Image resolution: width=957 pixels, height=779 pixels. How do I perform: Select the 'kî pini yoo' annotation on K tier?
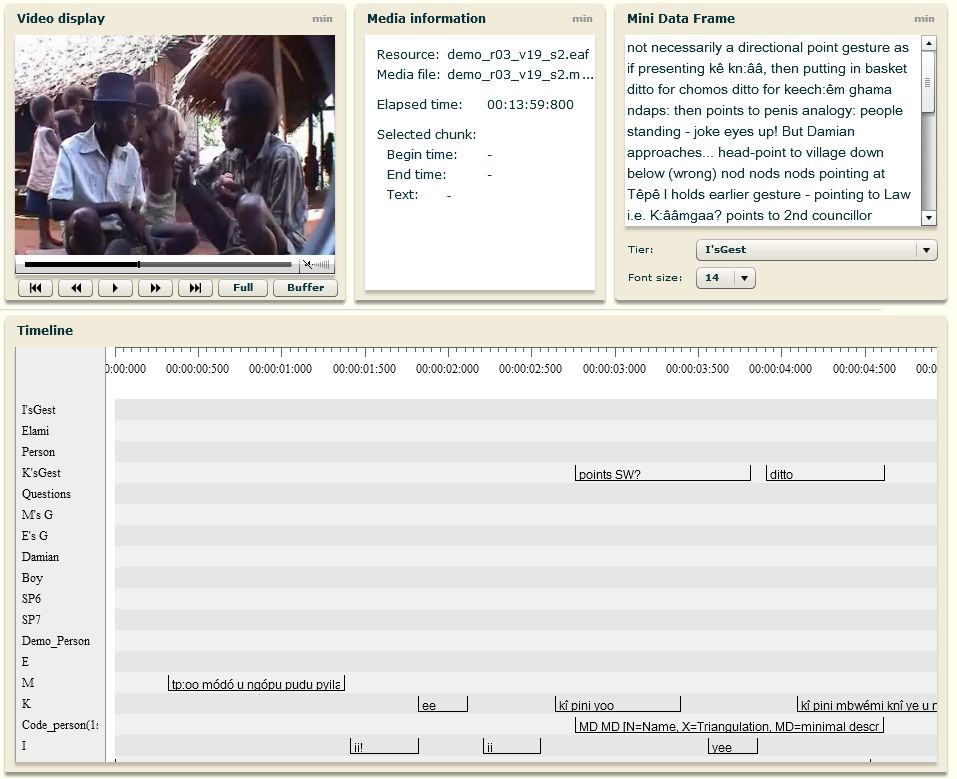coord(617,705)
